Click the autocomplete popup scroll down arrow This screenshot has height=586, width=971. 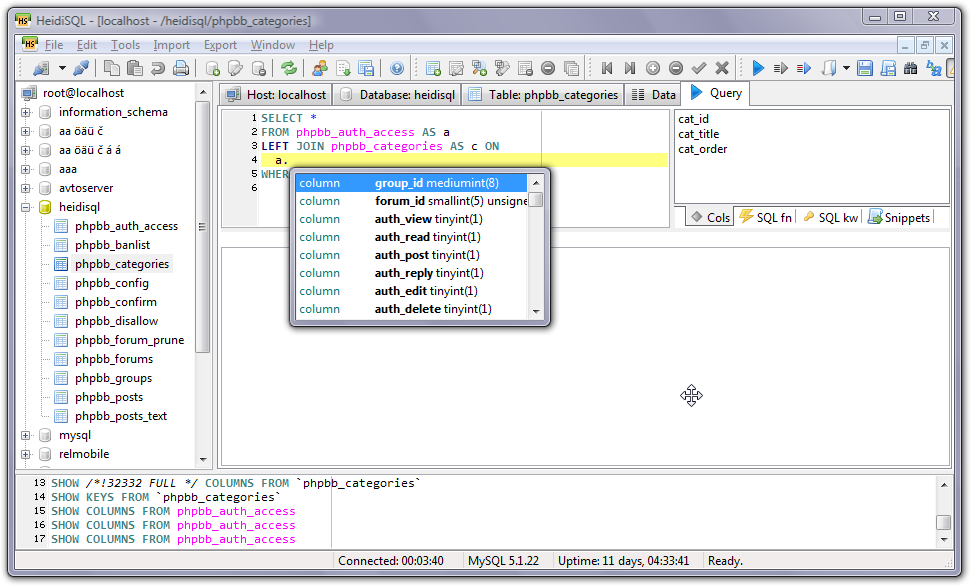pyautogui.click(x=536, y=312)
